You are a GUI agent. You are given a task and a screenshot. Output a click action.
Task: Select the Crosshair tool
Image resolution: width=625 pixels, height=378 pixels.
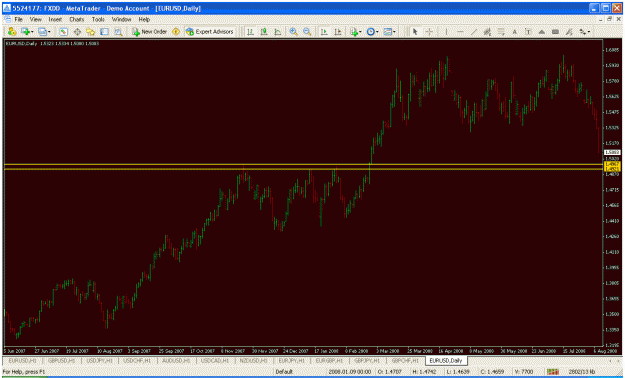click(429, 32)
